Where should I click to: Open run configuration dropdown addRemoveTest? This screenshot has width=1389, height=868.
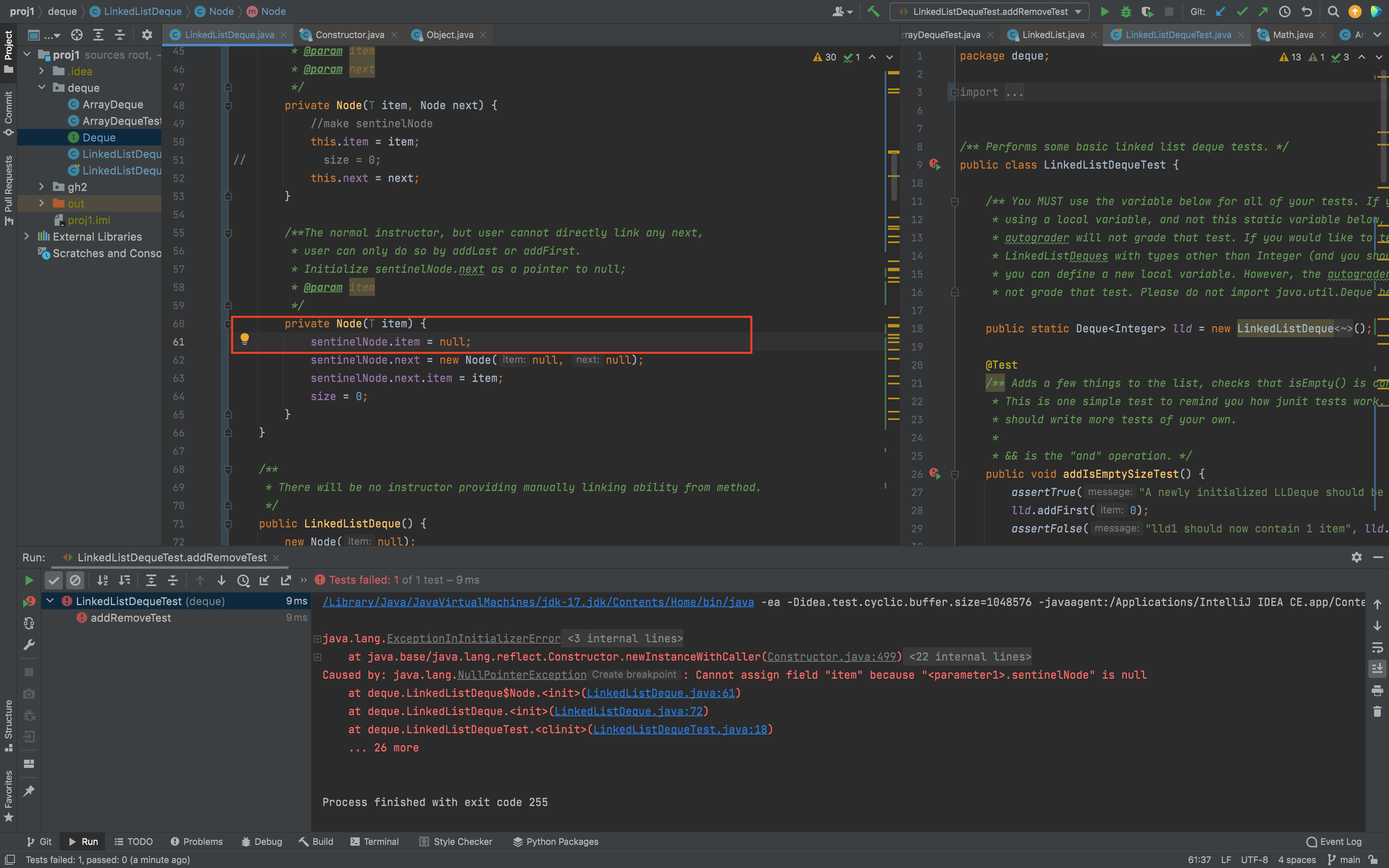coord(990,12)
